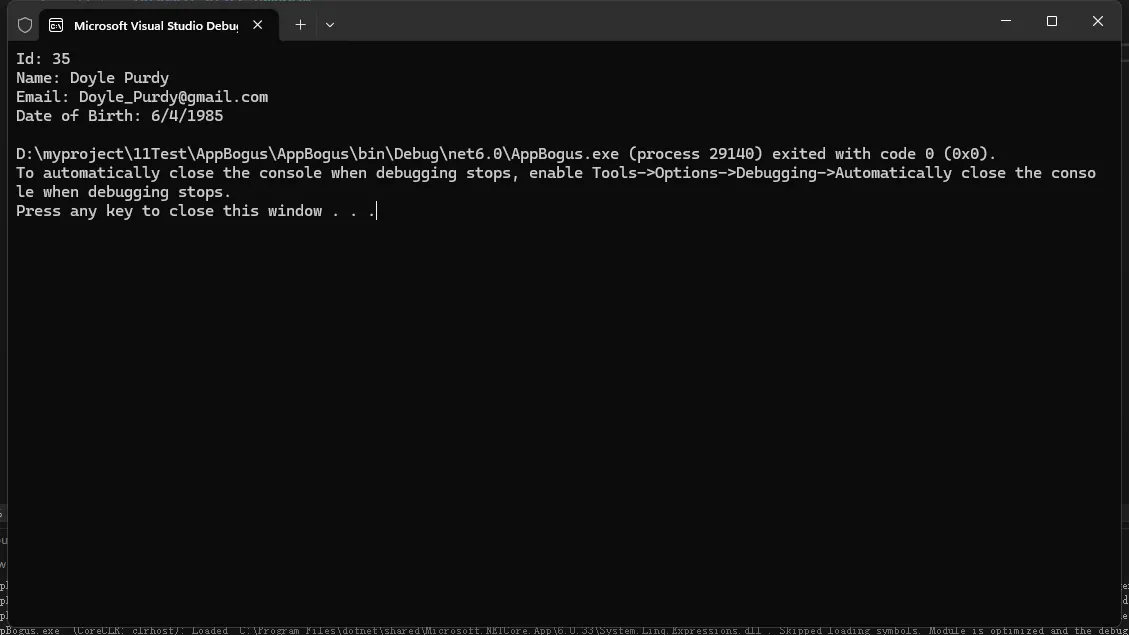Close the debug console window
This screenshot has width=1129, height=635.
(1098, 21)
